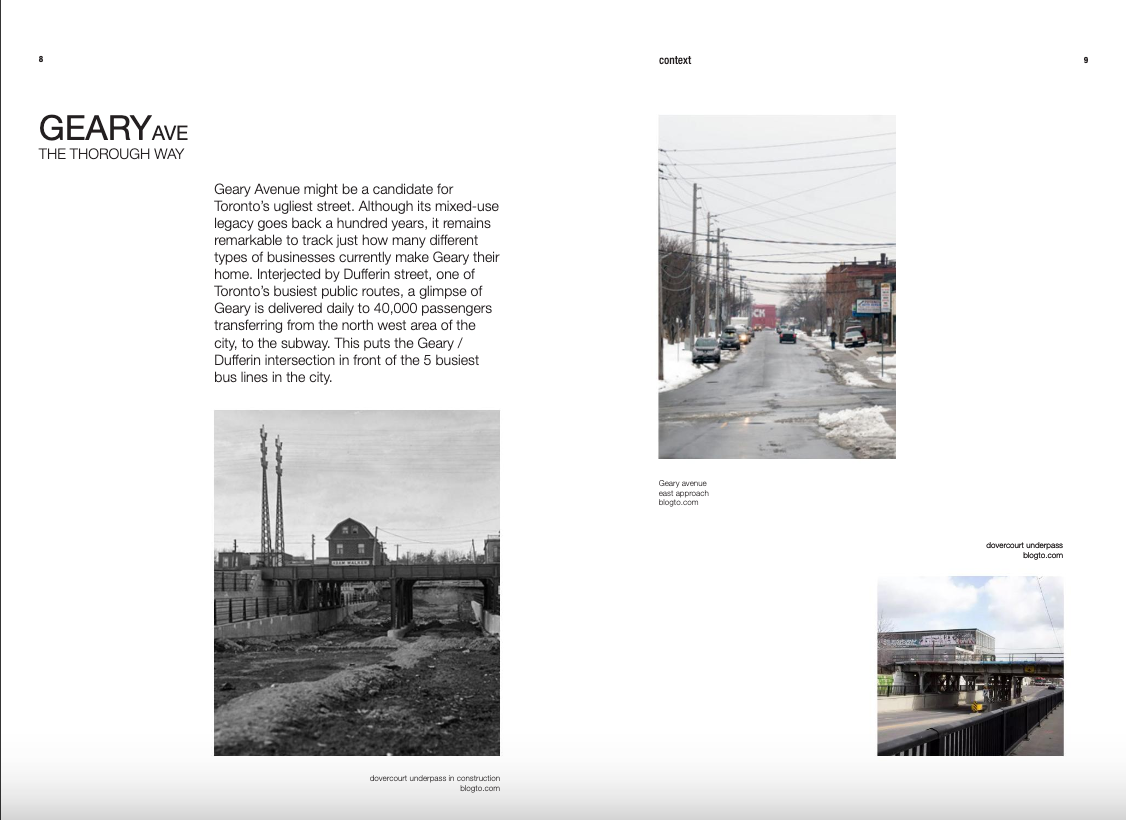Click page number 9
Viewport: 1126px width, 820px height.
click(1085, 60)
